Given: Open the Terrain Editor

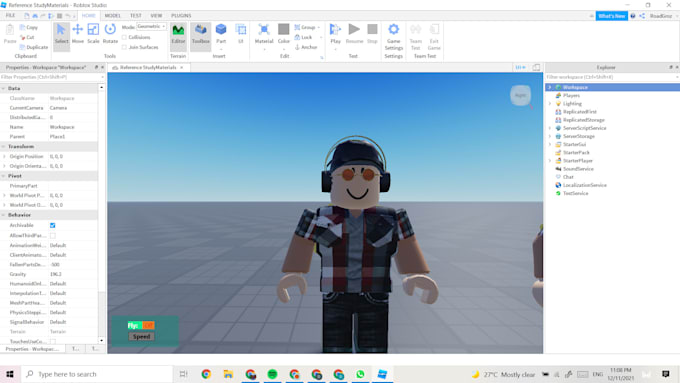Looking at the screenshot, I should pos(178,34).
